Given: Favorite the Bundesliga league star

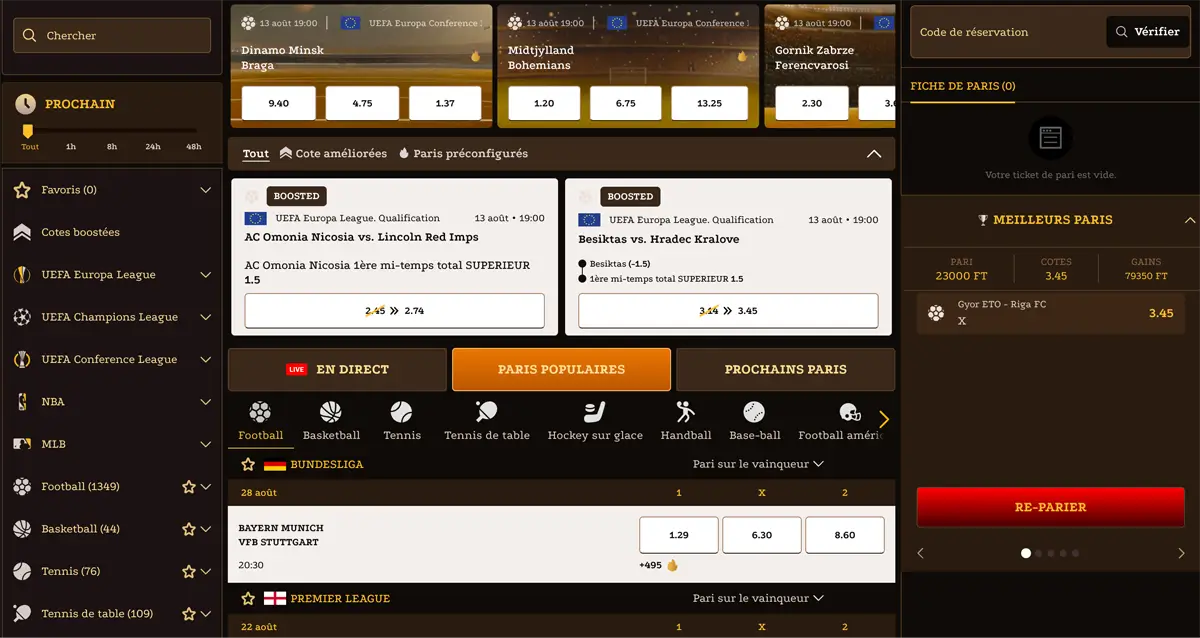Looking at the screenshot, I should coord(248,465).
